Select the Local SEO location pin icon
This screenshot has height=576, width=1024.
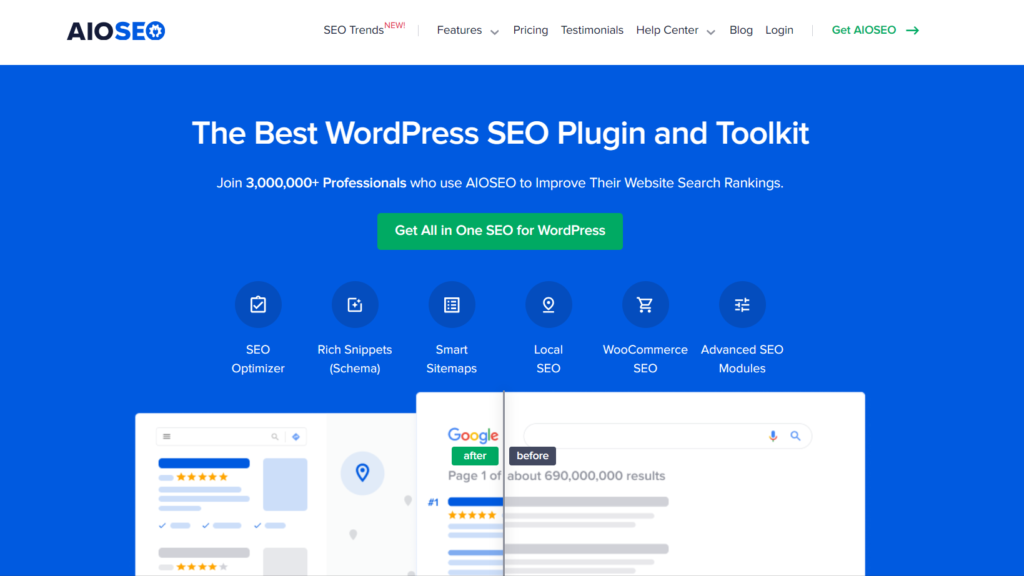[548, 304]
